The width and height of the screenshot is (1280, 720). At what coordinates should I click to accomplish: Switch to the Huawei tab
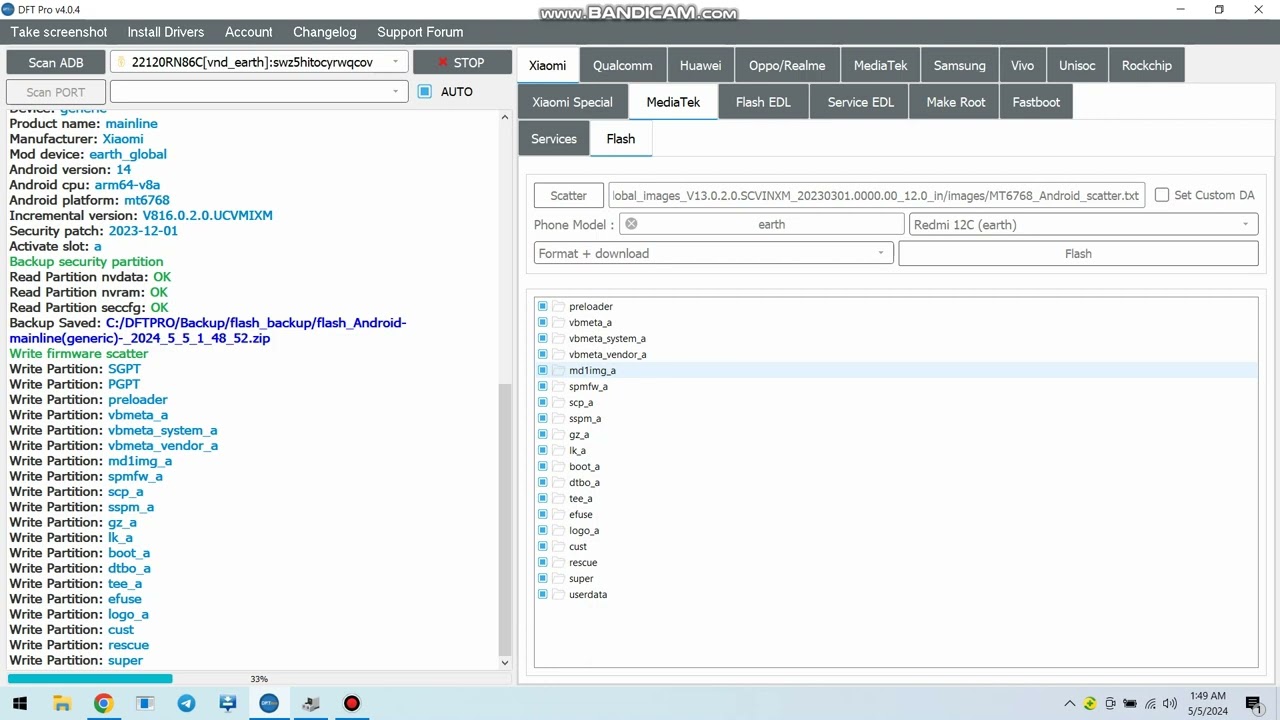click(700, 65)
